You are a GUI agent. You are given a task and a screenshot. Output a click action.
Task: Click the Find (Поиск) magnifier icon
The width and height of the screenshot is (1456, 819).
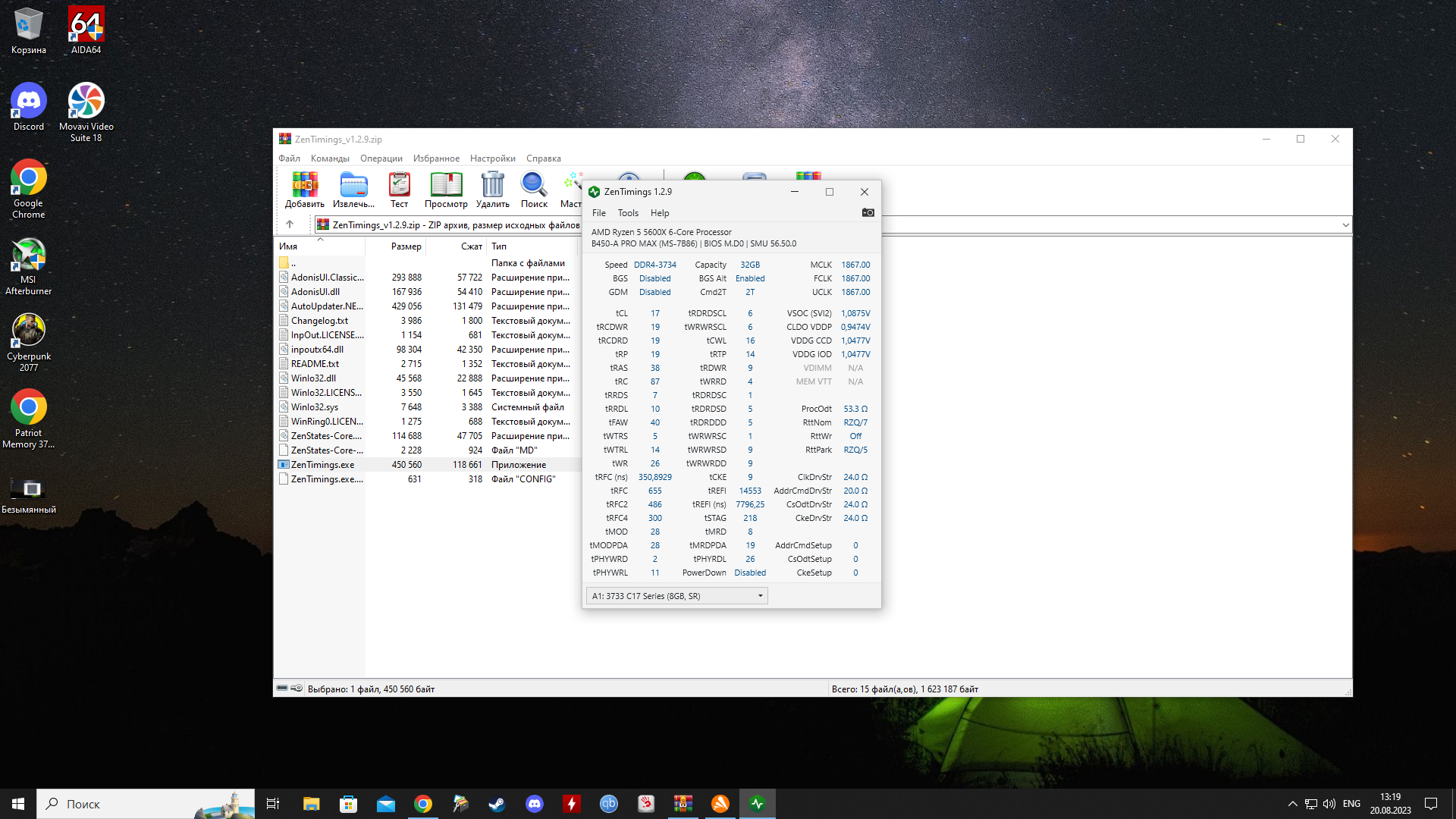[x=534, y=185]
